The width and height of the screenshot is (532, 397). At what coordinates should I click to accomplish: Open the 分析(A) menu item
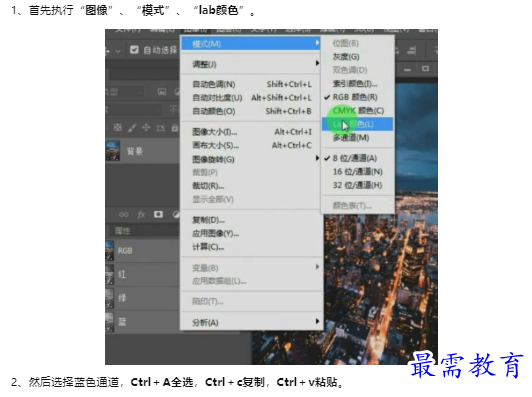(x=251, y=322)
